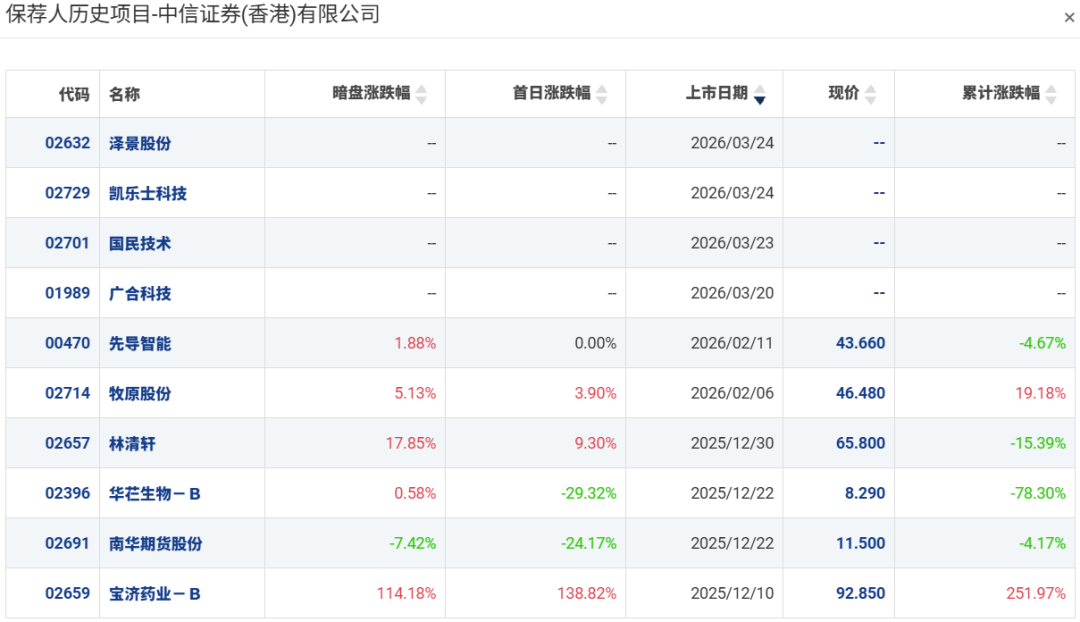
Task: Open 华芒生物－B stock page
Action: tap(155, 493)
